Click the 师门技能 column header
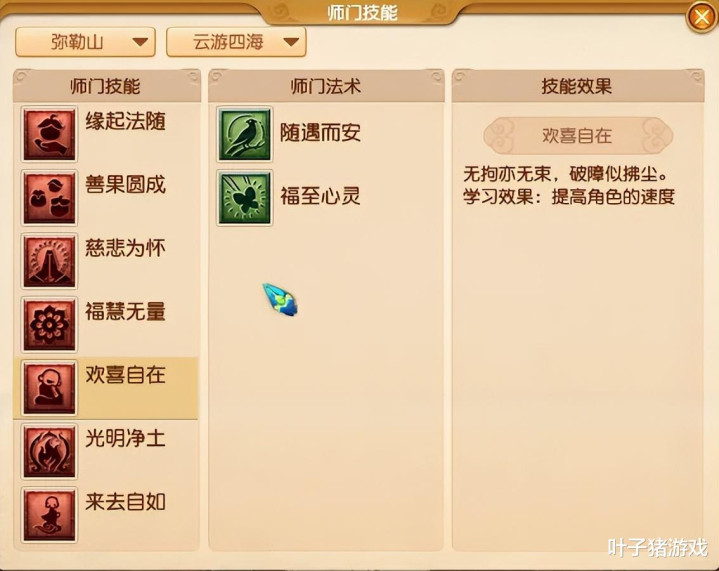The width and height of the screenshot is (719, 571). click(107, 86)
